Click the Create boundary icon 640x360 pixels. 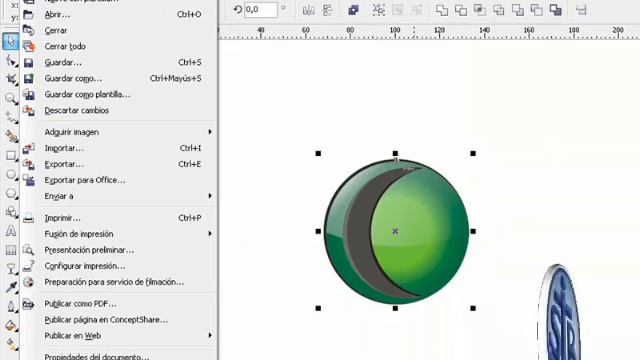556,10
